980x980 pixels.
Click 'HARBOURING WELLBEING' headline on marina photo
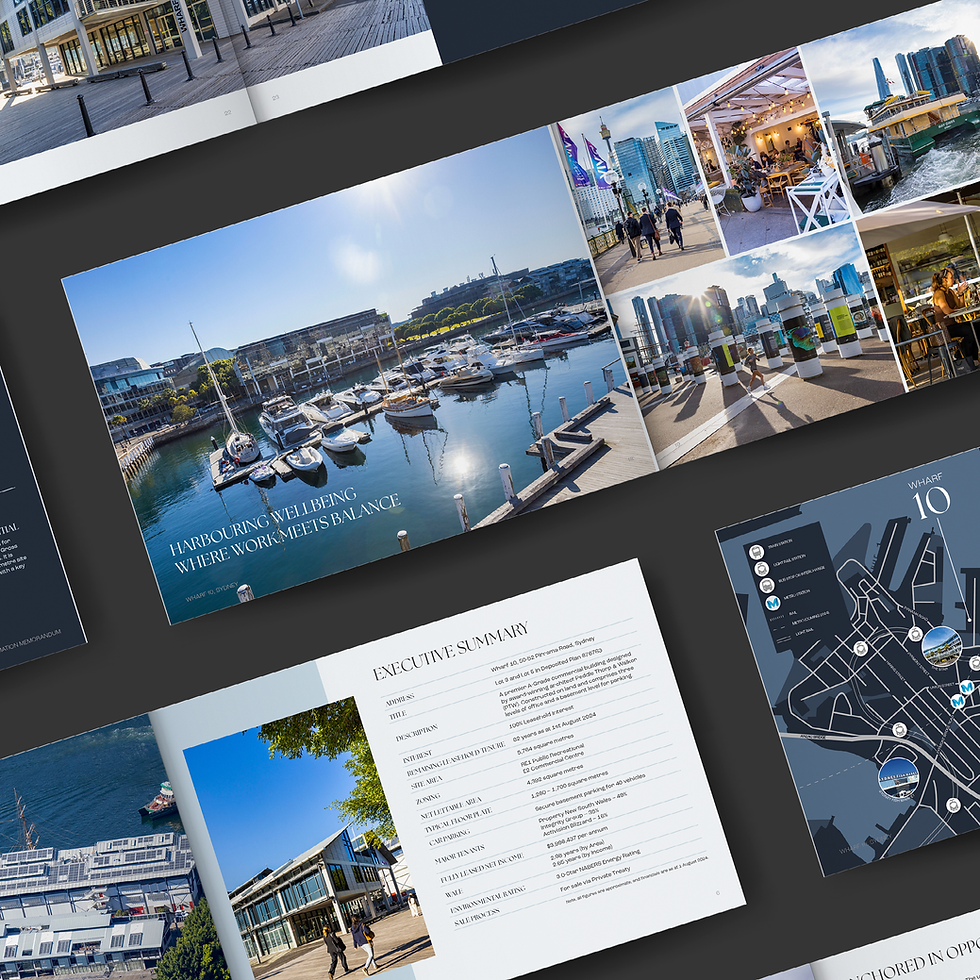click(262, 522)
